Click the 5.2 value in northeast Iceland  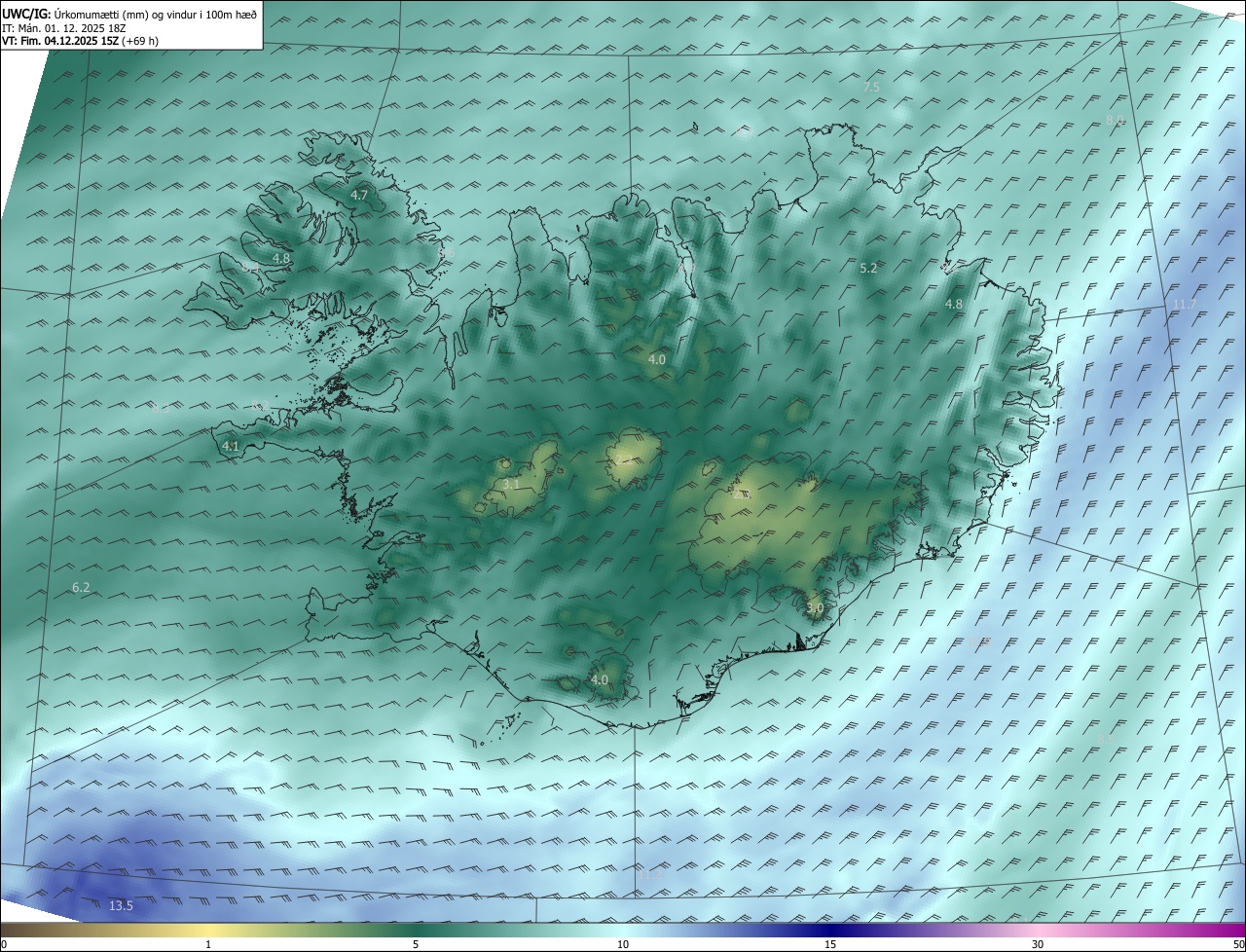click(869, 268)
